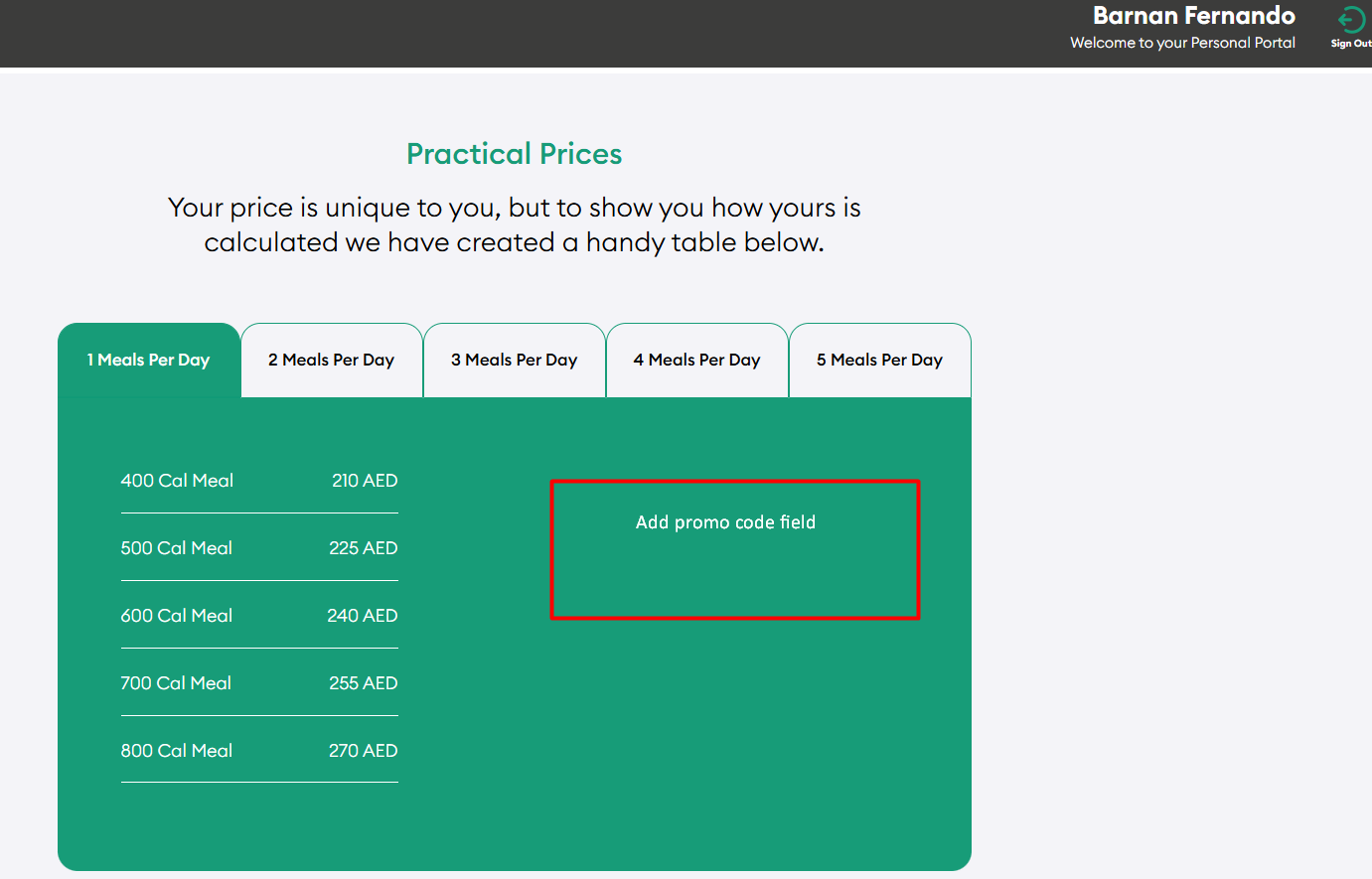Open the 3 Meals Per Day tab
The image size is (1372, 879).
point(515,361)
